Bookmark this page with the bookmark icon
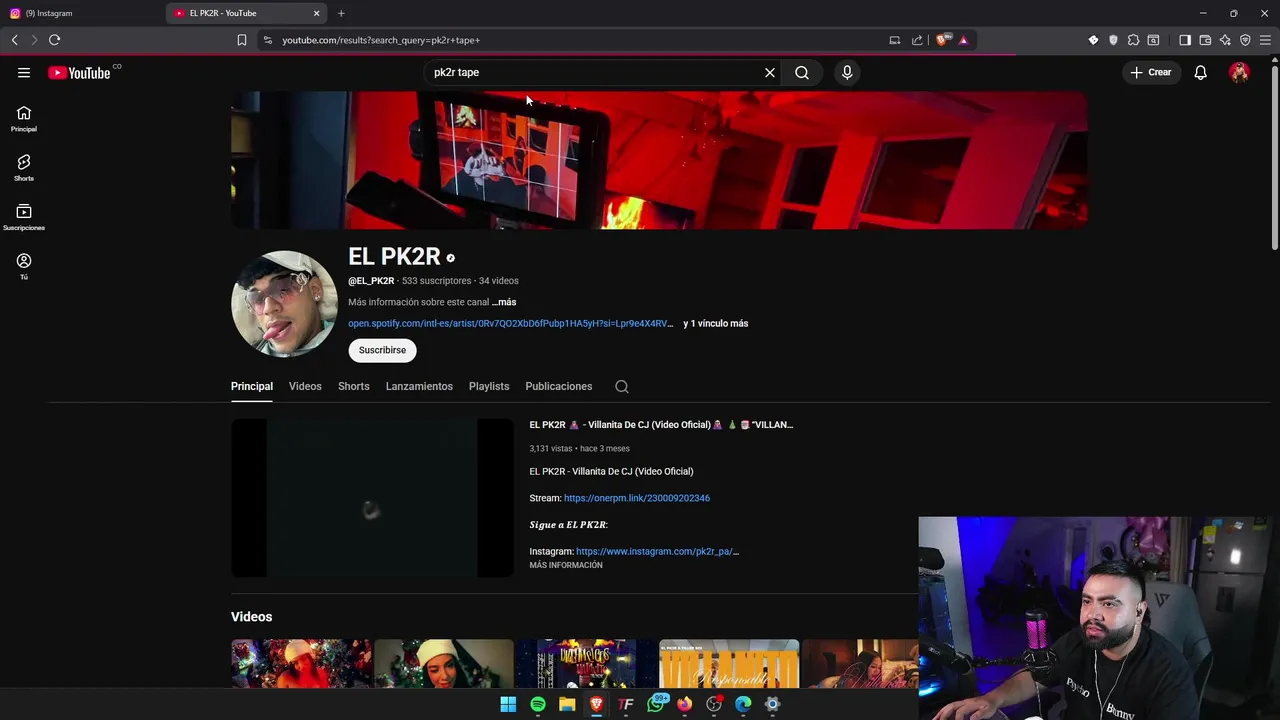 [242, 40]
